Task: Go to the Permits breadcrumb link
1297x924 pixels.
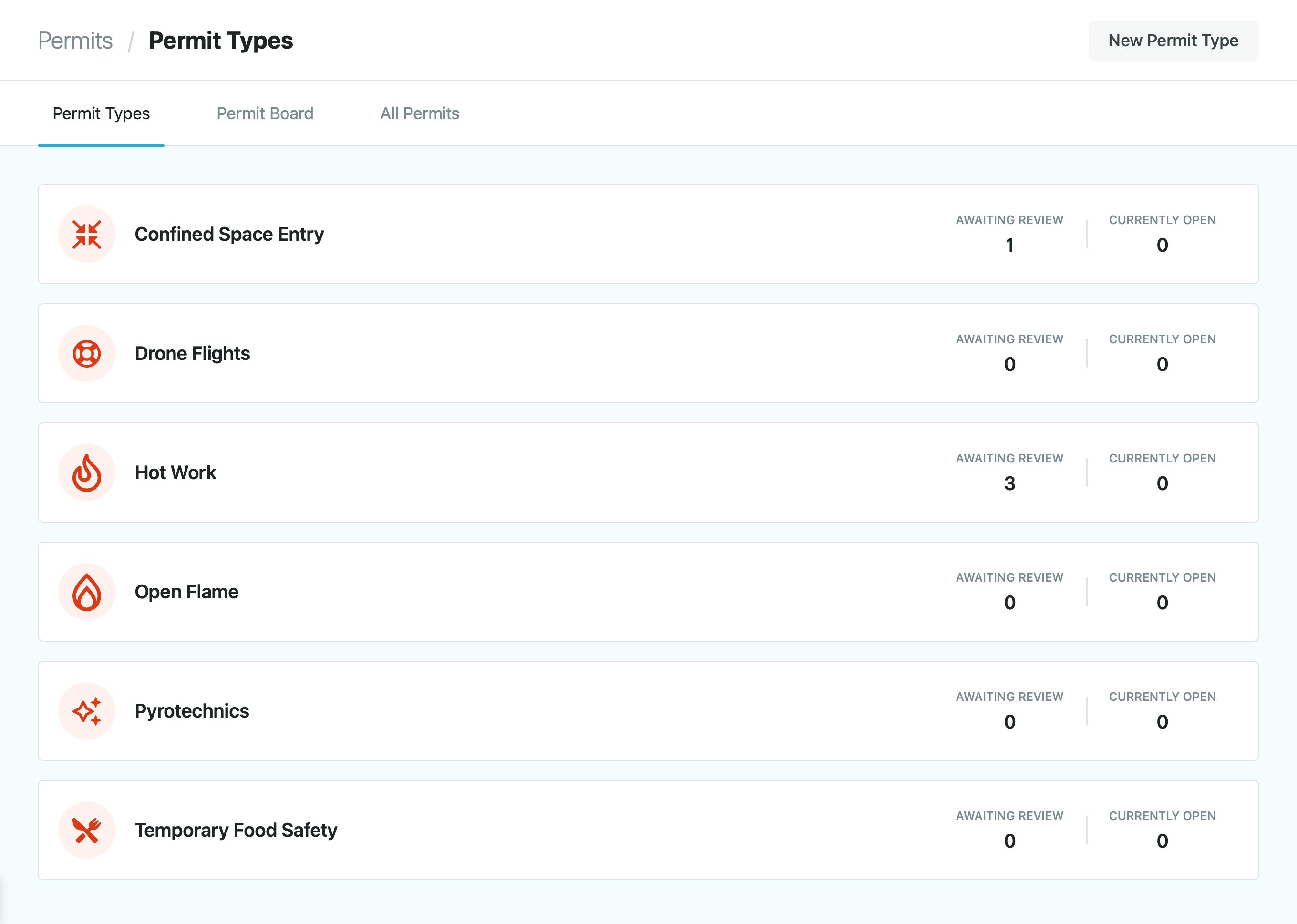Action: [76, 41]
